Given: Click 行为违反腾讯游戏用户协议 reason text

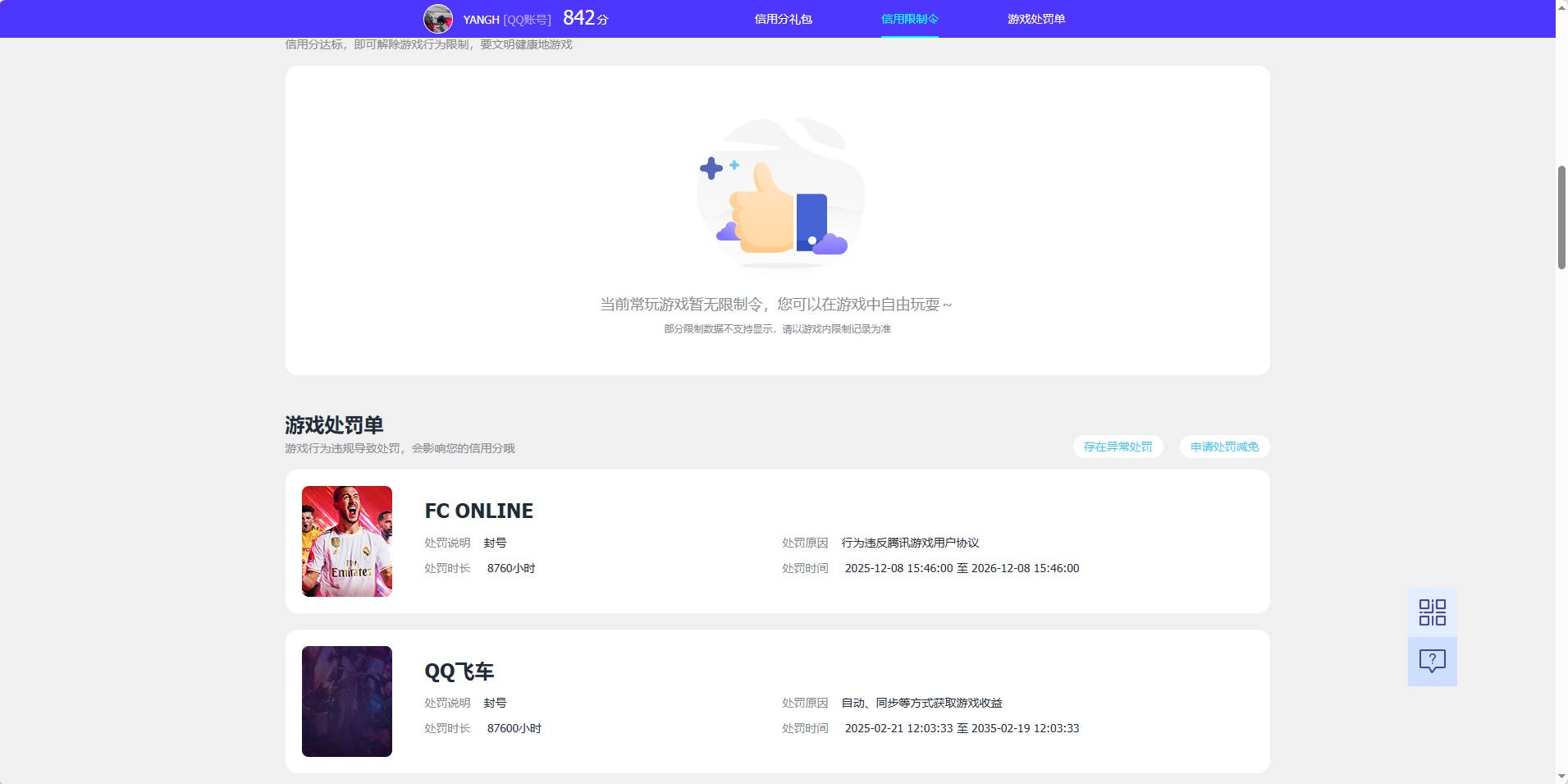Looking at the screenshot, I should point(910,543).
